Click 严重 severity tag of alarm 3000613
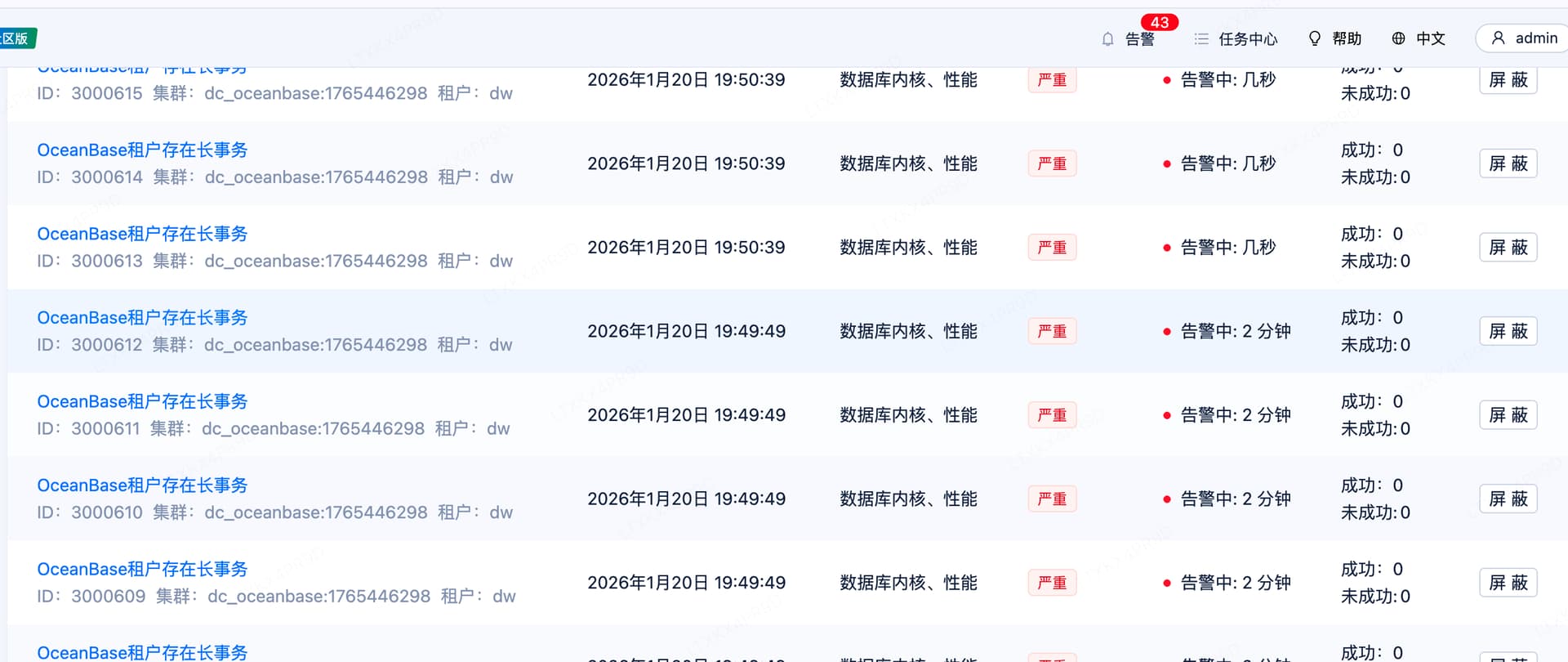The height and width of the screenshot is (662, 1568). pos(1052,248)
